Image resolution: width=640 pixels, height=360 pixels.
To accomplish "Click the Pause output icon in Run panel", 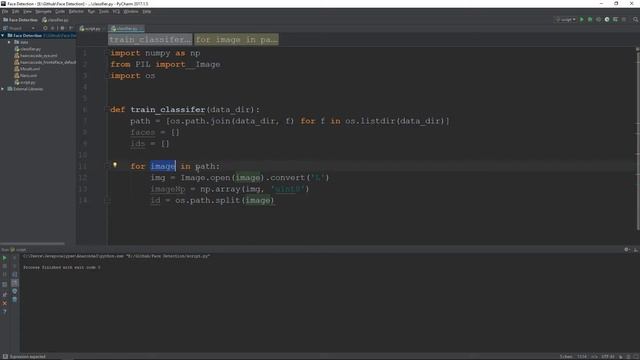I will click(x=4, y=274).
